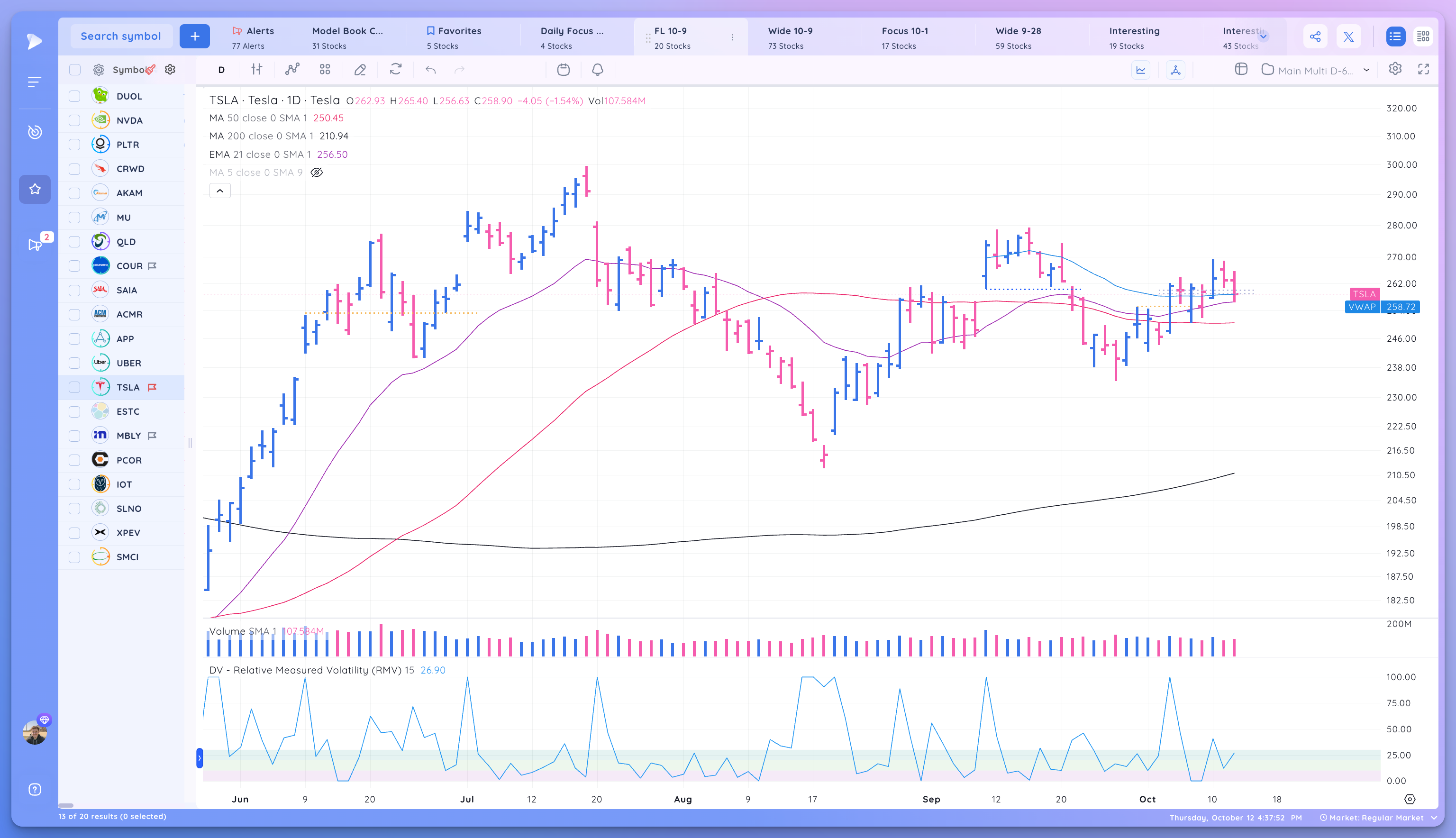The height and width of the screenshot is (838, 1456).
Task: Open the D timeframe selector
Action: click(221, 70)
